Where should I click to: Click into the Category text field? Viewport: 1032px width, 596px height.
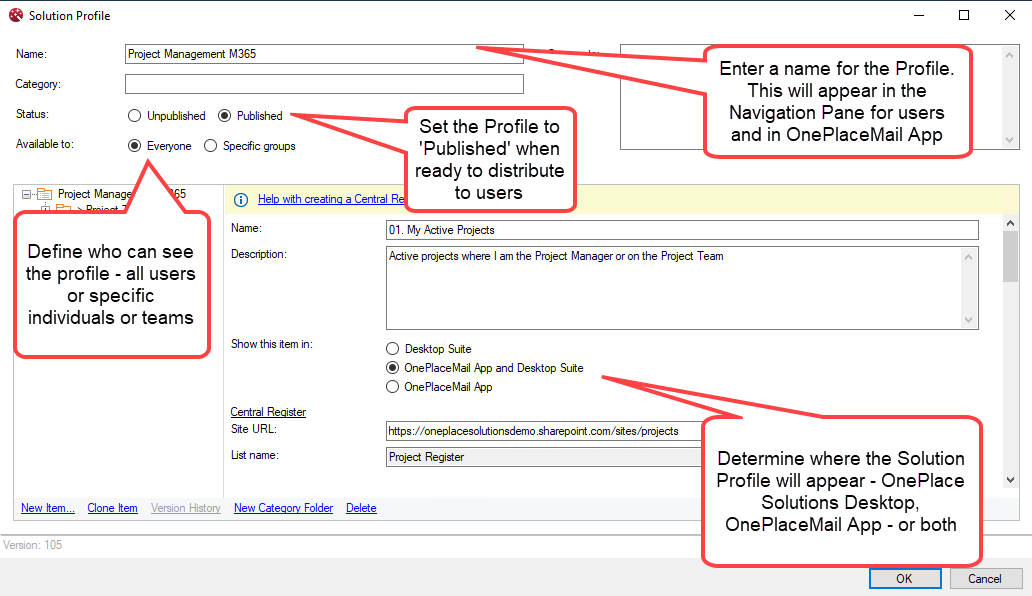click(324, 84)
